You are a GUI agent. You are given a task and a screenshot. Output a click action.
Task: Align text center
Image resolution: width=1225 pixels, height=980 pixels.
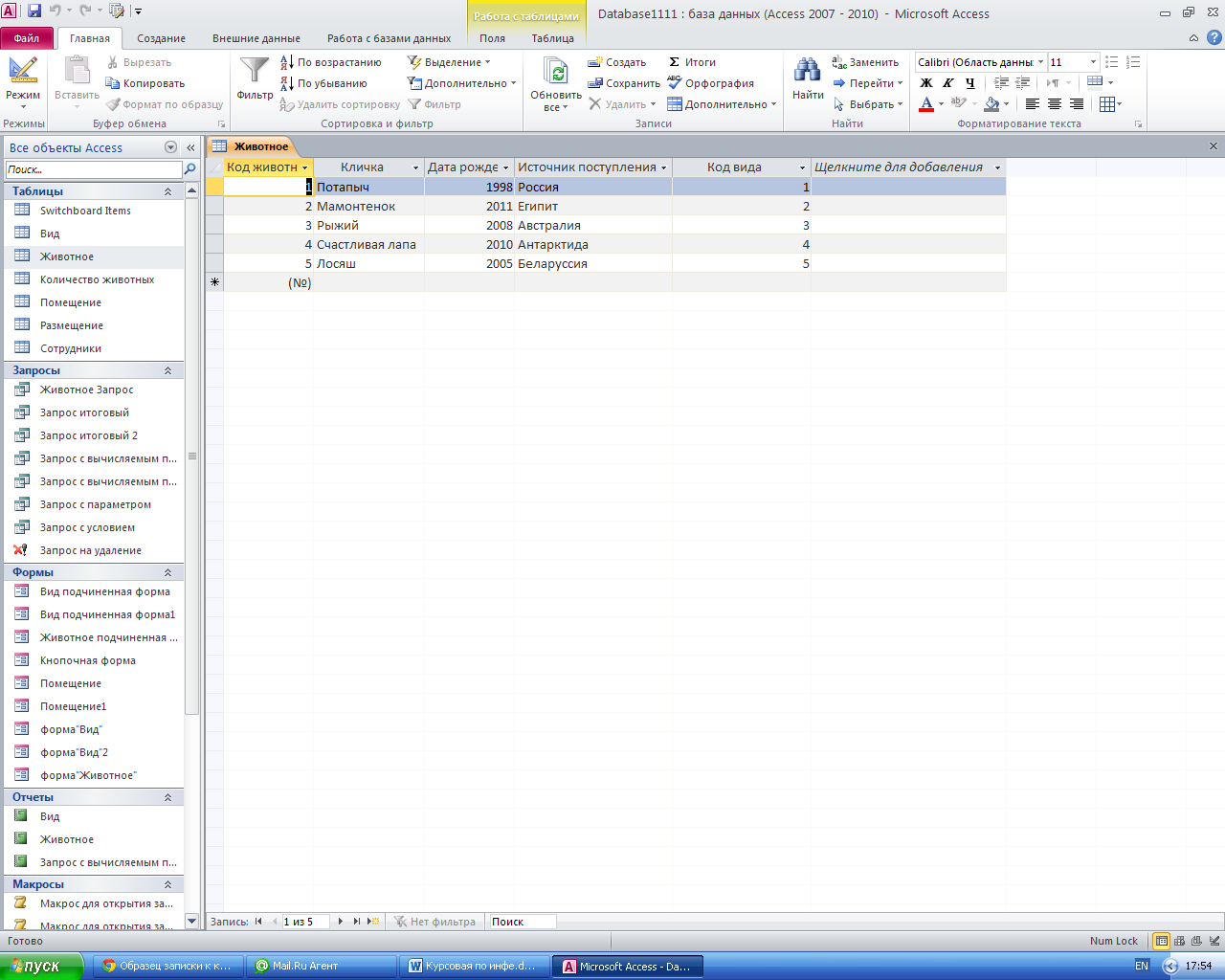pos(1055,104)
